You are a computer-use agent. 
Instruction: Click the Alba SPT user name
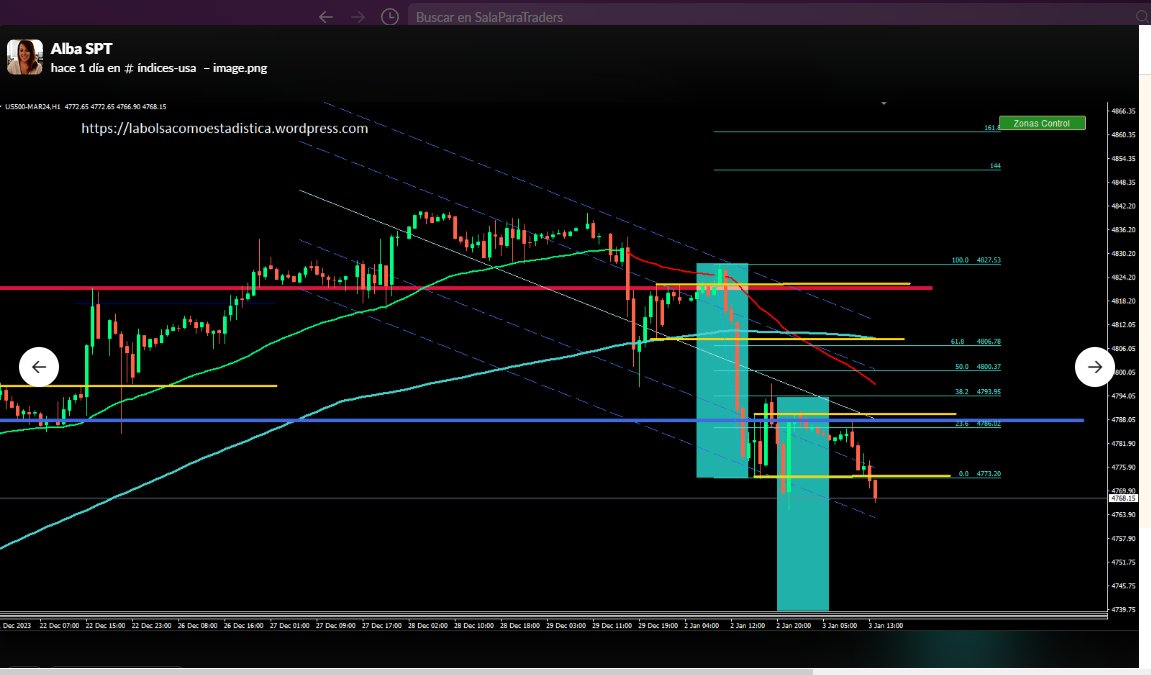coord(81,48)
